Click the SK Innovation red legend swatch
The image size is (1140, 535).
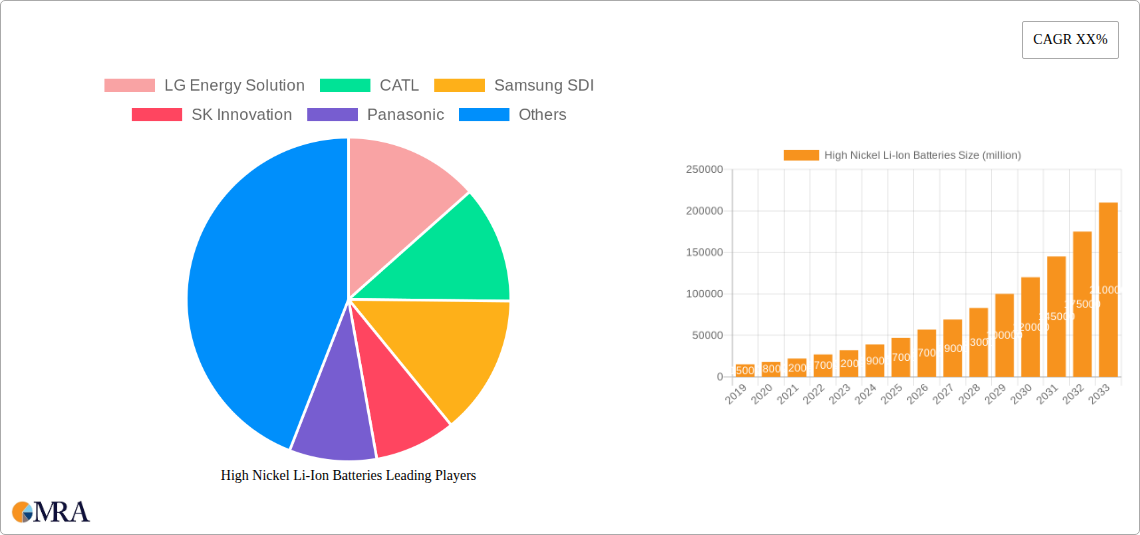point(156,115)
